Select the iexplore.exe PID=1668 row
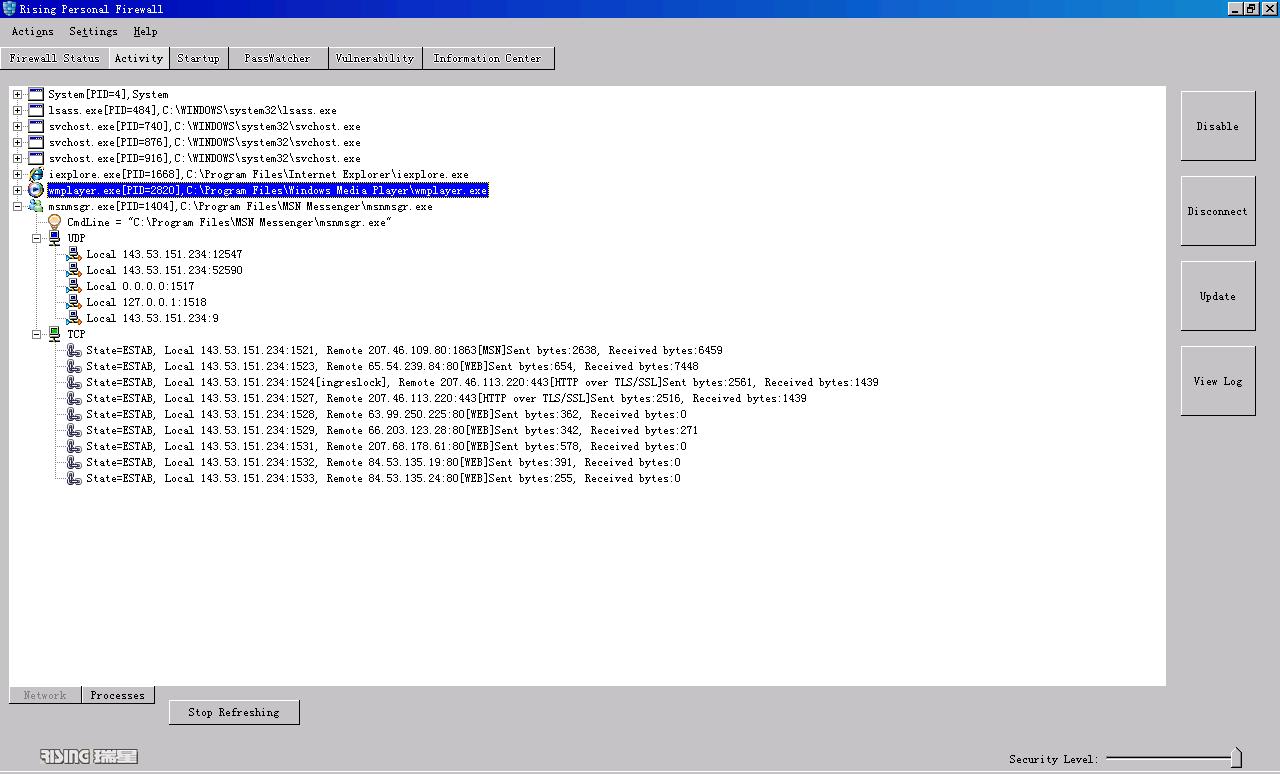This screenshot has width=1280, height=774. (x=258, y=174)
